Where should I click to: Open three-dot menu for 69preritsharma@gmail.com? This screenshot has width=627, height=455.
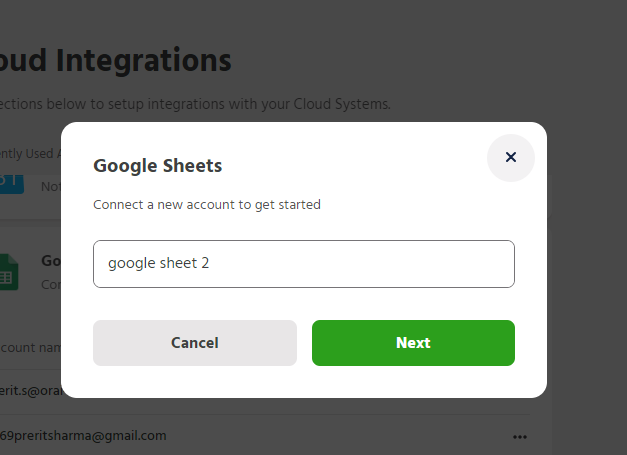pos(519,437)
